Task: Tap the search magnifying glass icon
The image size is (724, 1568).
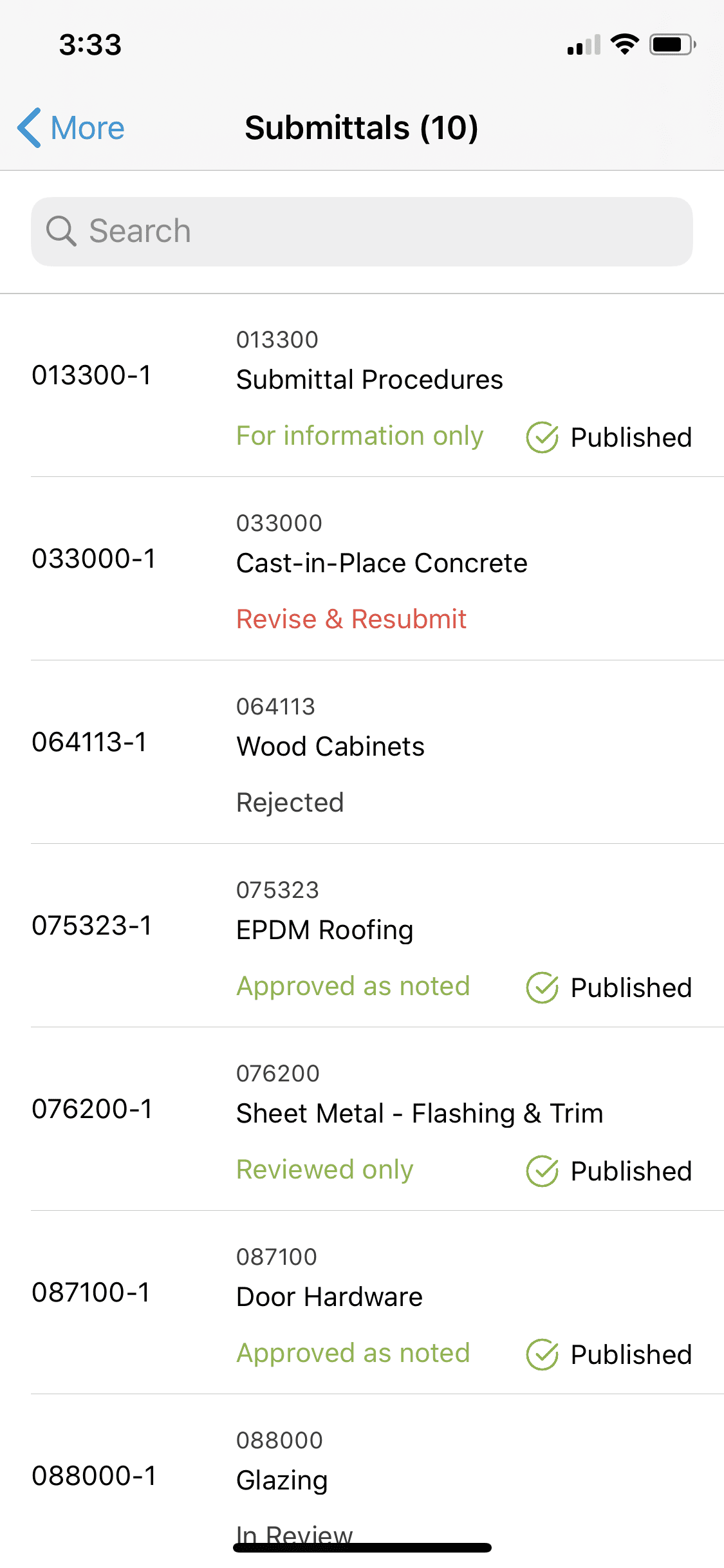Action: tap(61, 231)
